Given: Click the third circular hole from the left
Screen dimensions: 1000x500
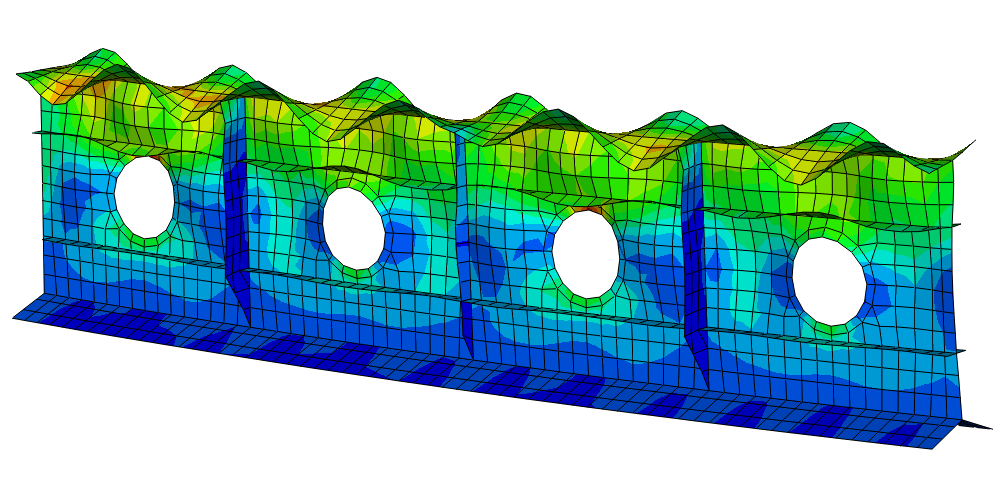Looking at the screenshot, I should pyautogui.click(x=586, y=259).
